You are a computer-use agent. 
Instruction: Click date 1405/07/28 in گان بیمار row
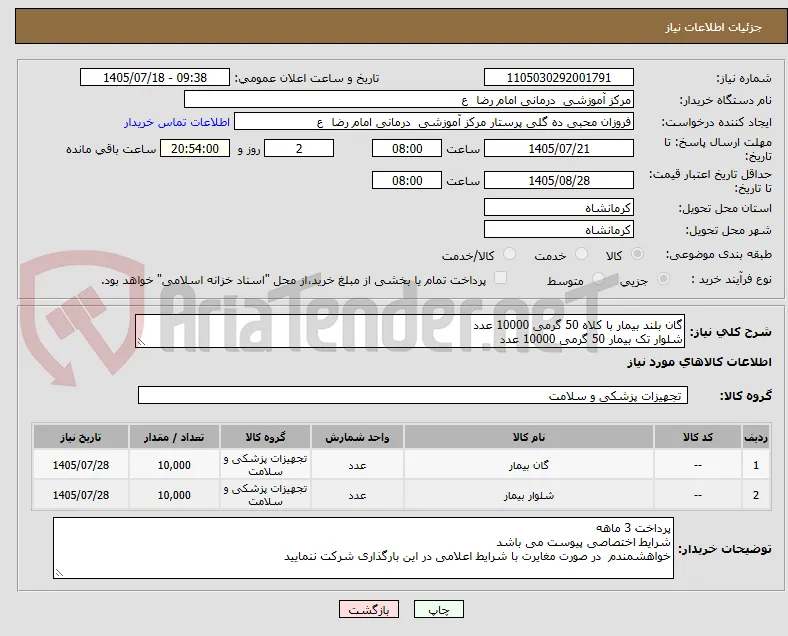pyautogui.click(x=80, y=465)
